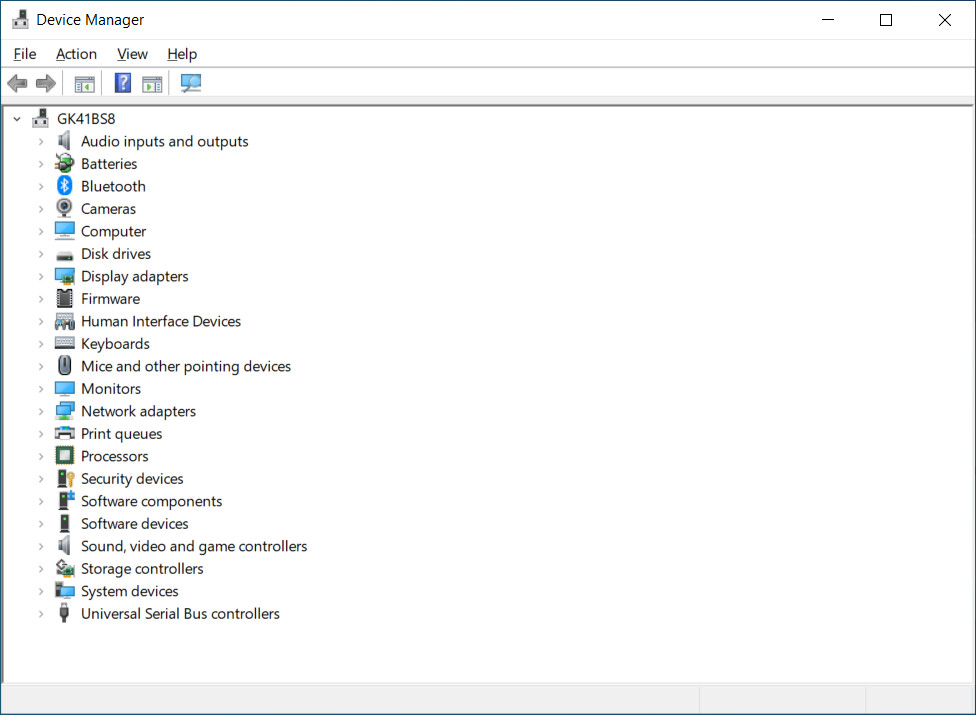
Task: Minimize the Device Manager window
Action: click(828, 20)
